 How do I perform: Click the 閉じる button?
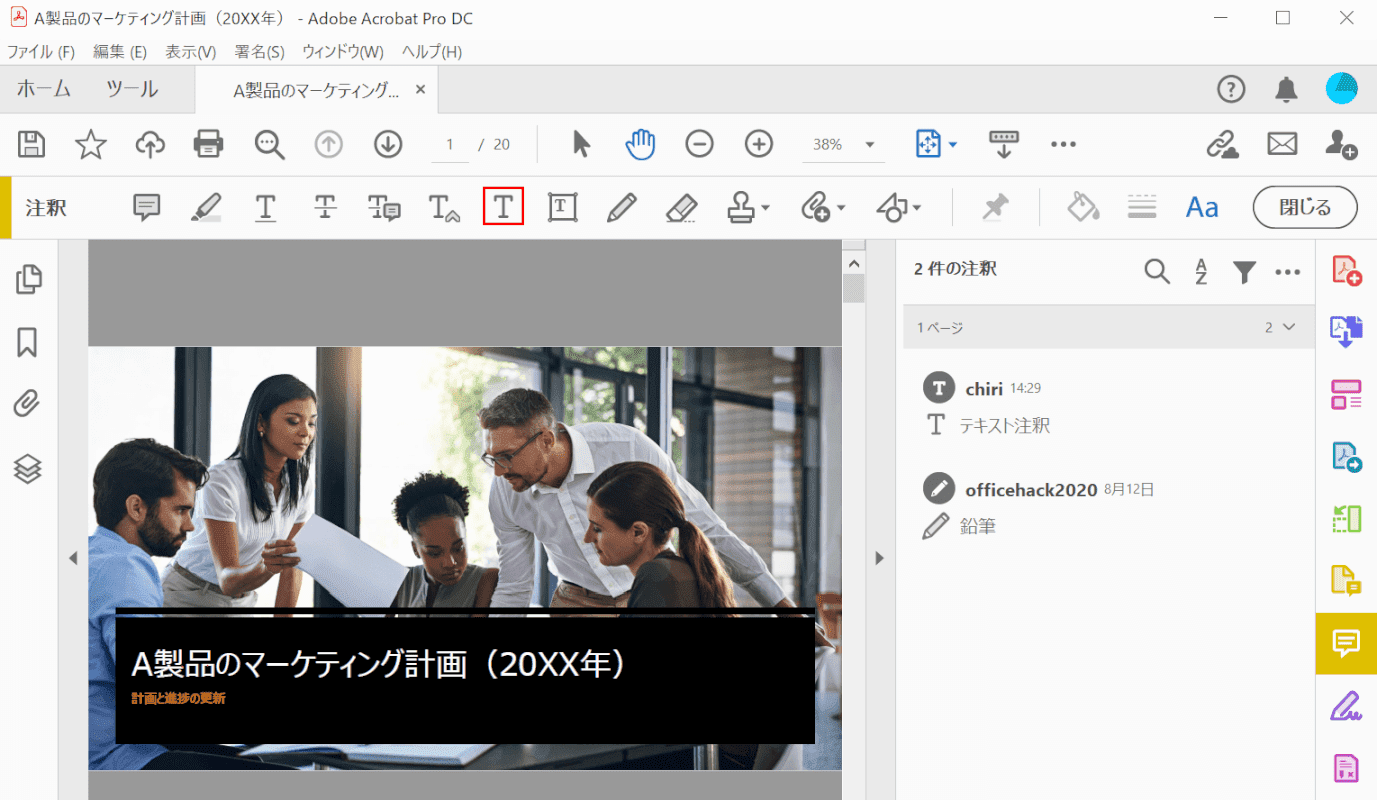1305,208
